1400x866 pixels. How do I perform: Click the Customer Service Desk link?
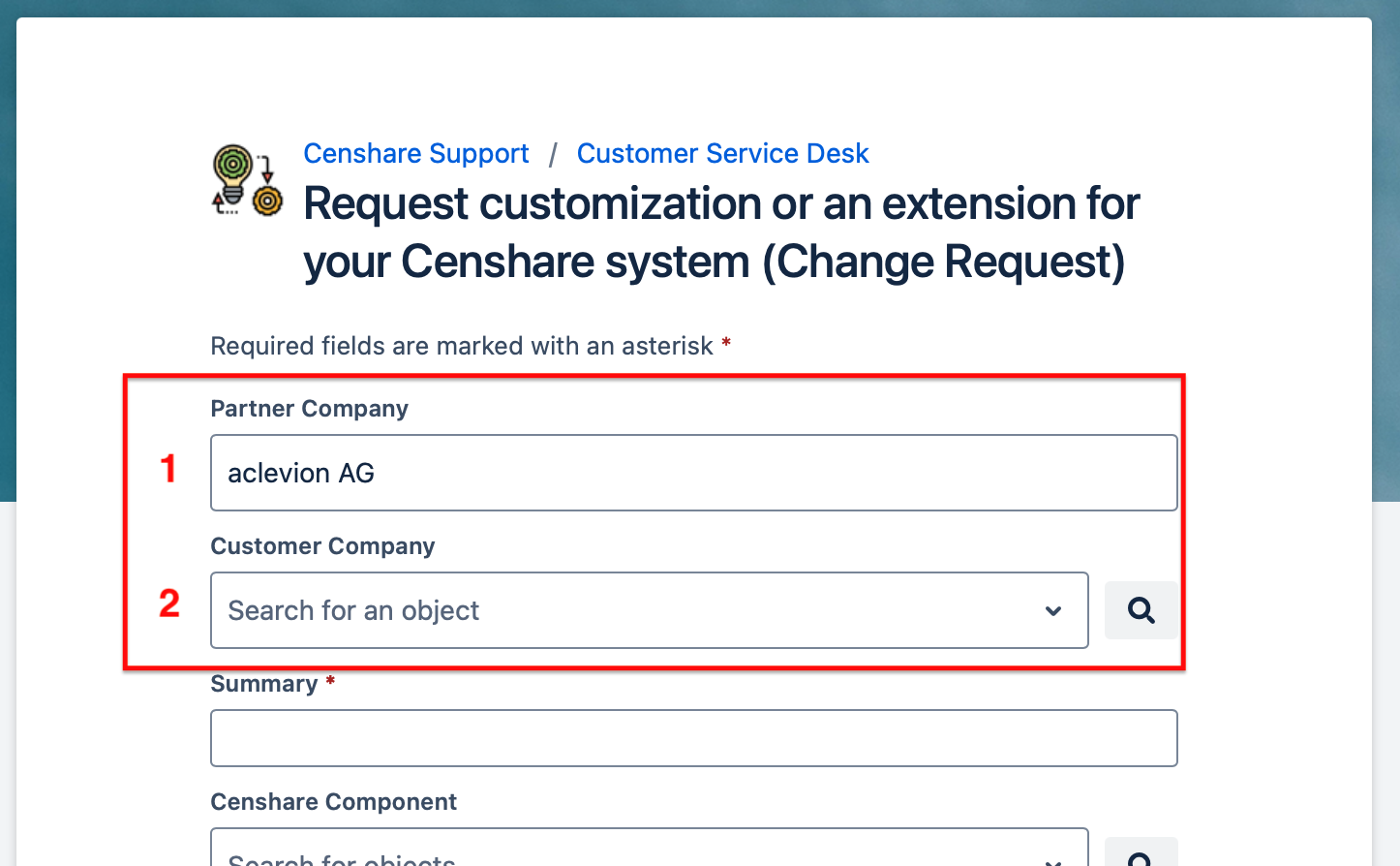point(722,153)
